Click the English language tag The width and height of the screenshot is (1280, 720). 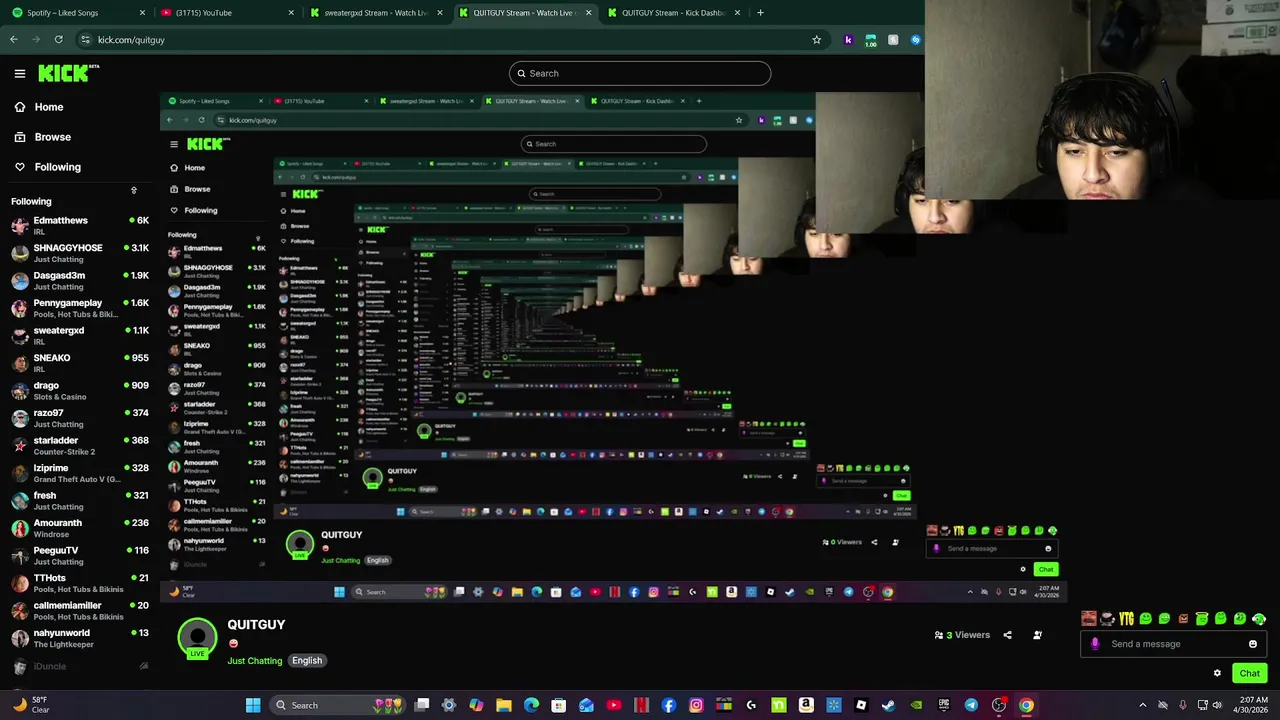point(307,661)
